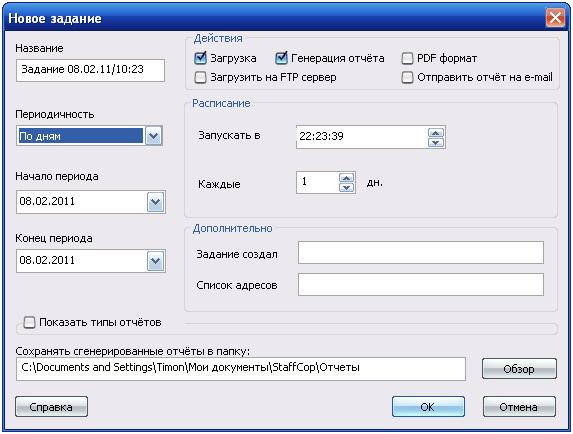Close the Новое задание dialog

pyautogui.click(x=554, y=18)
